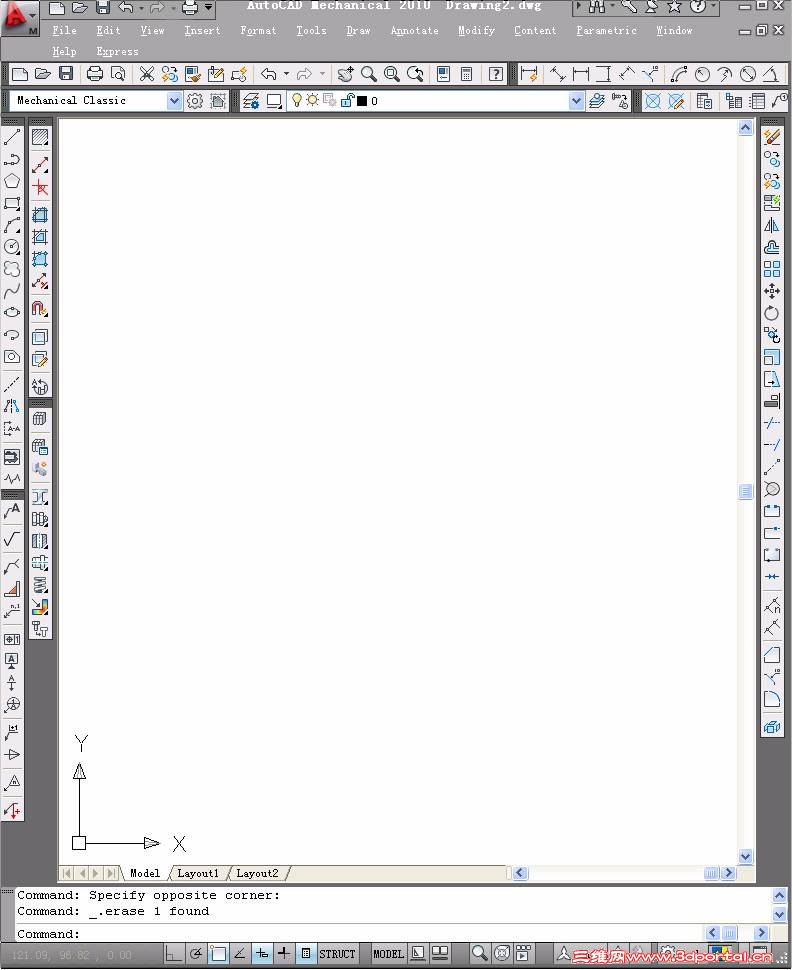The width and height of the screenshot is (792, 970).
Task: Click the Cut scissors icon
Action: [147, 74]
